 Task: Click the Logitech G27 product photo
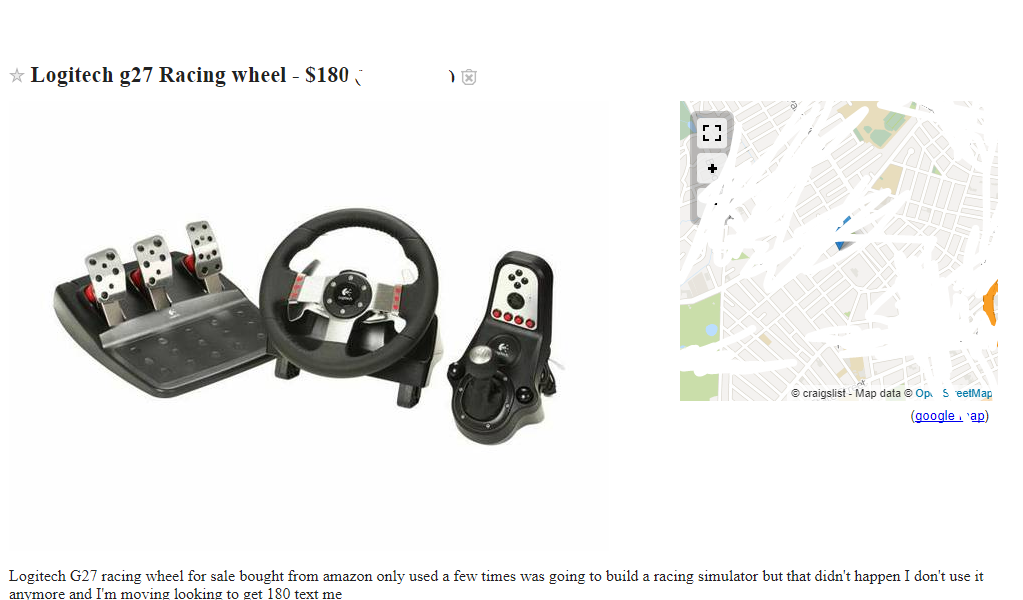[x=308, y=325]
